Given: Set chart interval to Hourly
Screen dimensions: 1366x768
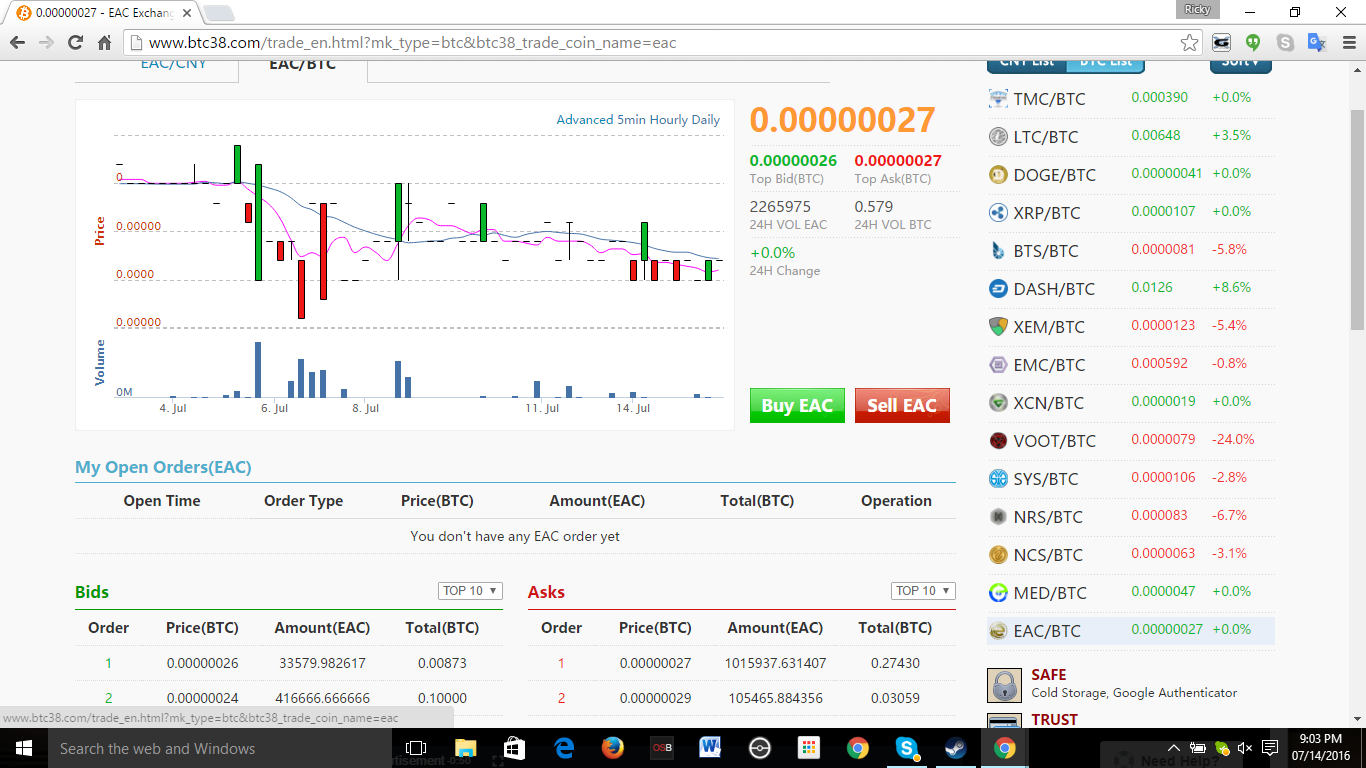Looking at the screenshot, I should pos(668,120).
